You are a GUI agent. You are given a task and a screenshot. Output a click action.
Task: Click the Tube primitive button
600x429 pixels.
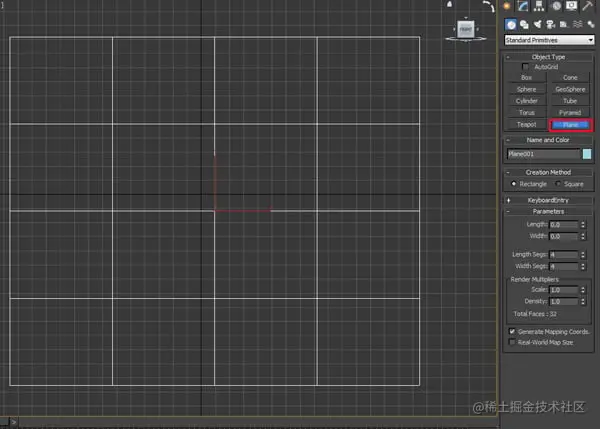point(570,101)
